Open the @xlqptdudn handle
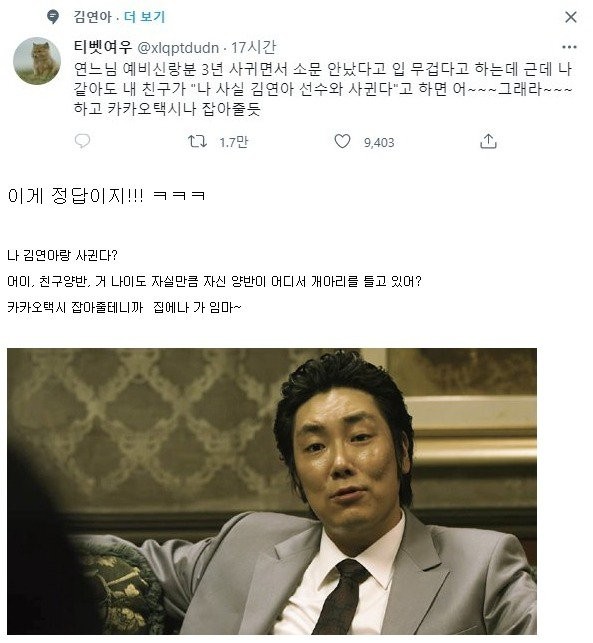This screenshot has height=643, width=593. [x=178, y=48]
